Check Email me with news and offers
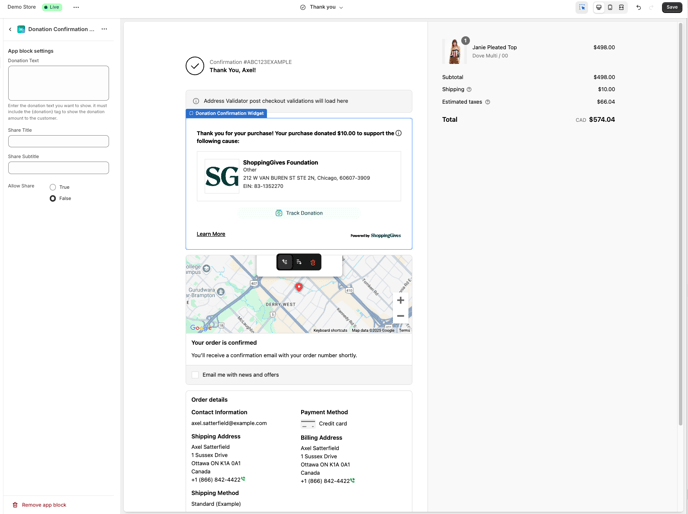This screenshot has height=514, width=688. [x=196, y=375]
